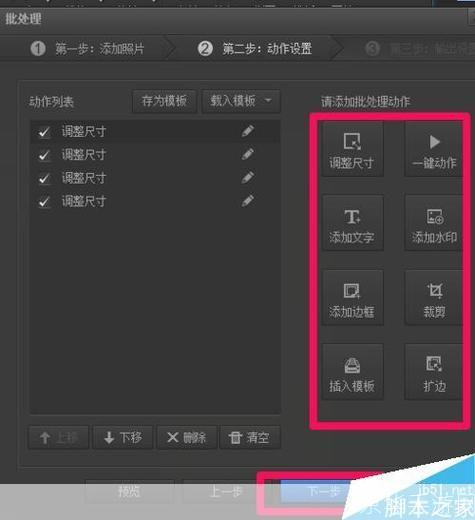Edit the first 调整尺寸 action with pencil icon

coord(248,131)
